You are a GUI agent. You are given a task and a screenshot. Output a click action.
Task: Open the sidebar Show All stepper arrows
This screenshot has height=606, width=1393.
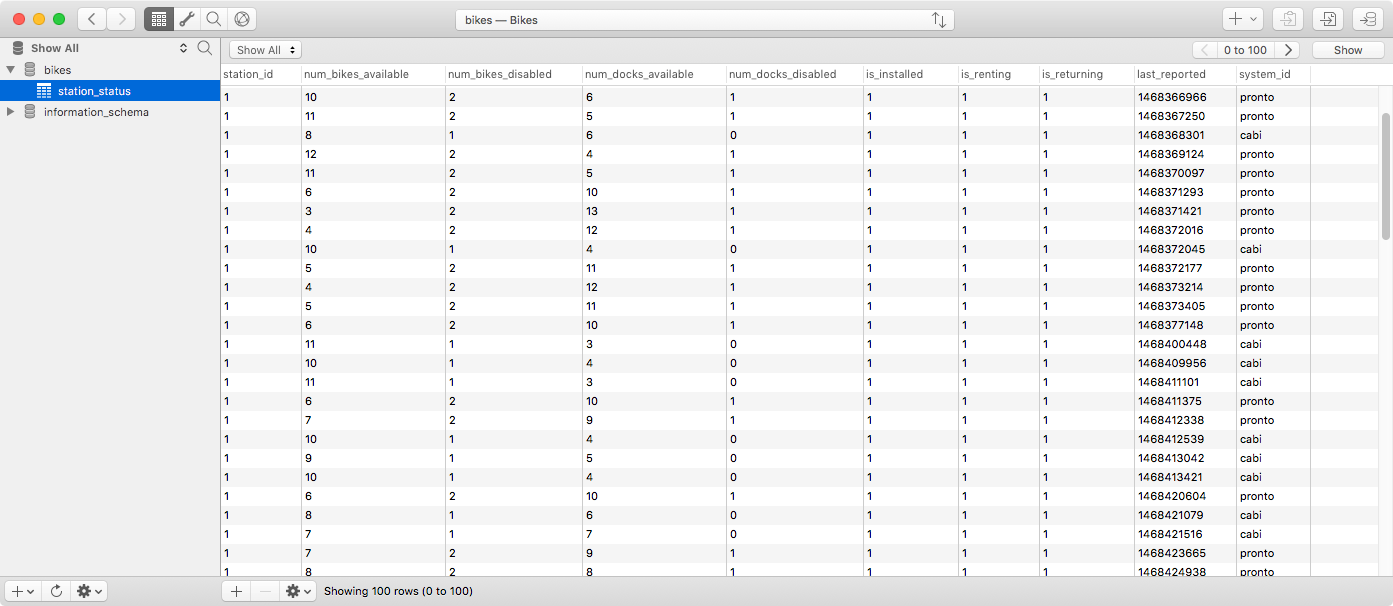(183, 48)
